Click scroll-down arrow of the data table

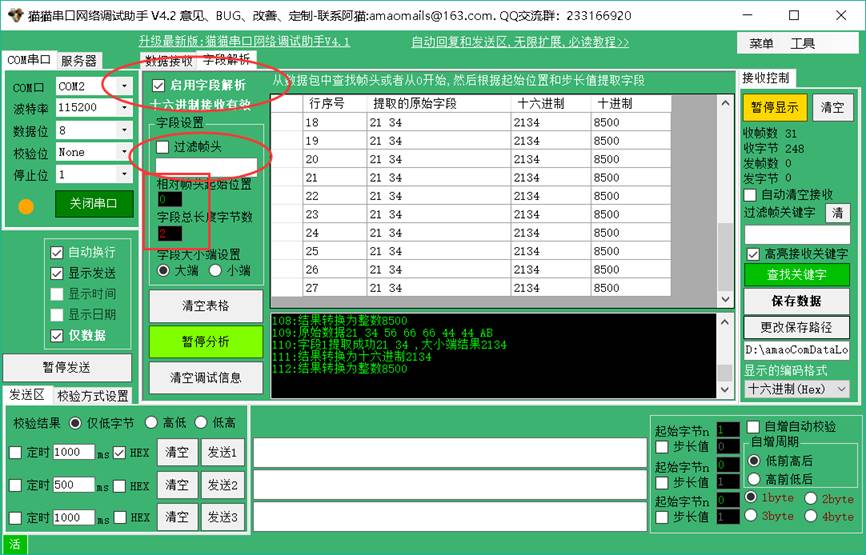click(726, 298)
